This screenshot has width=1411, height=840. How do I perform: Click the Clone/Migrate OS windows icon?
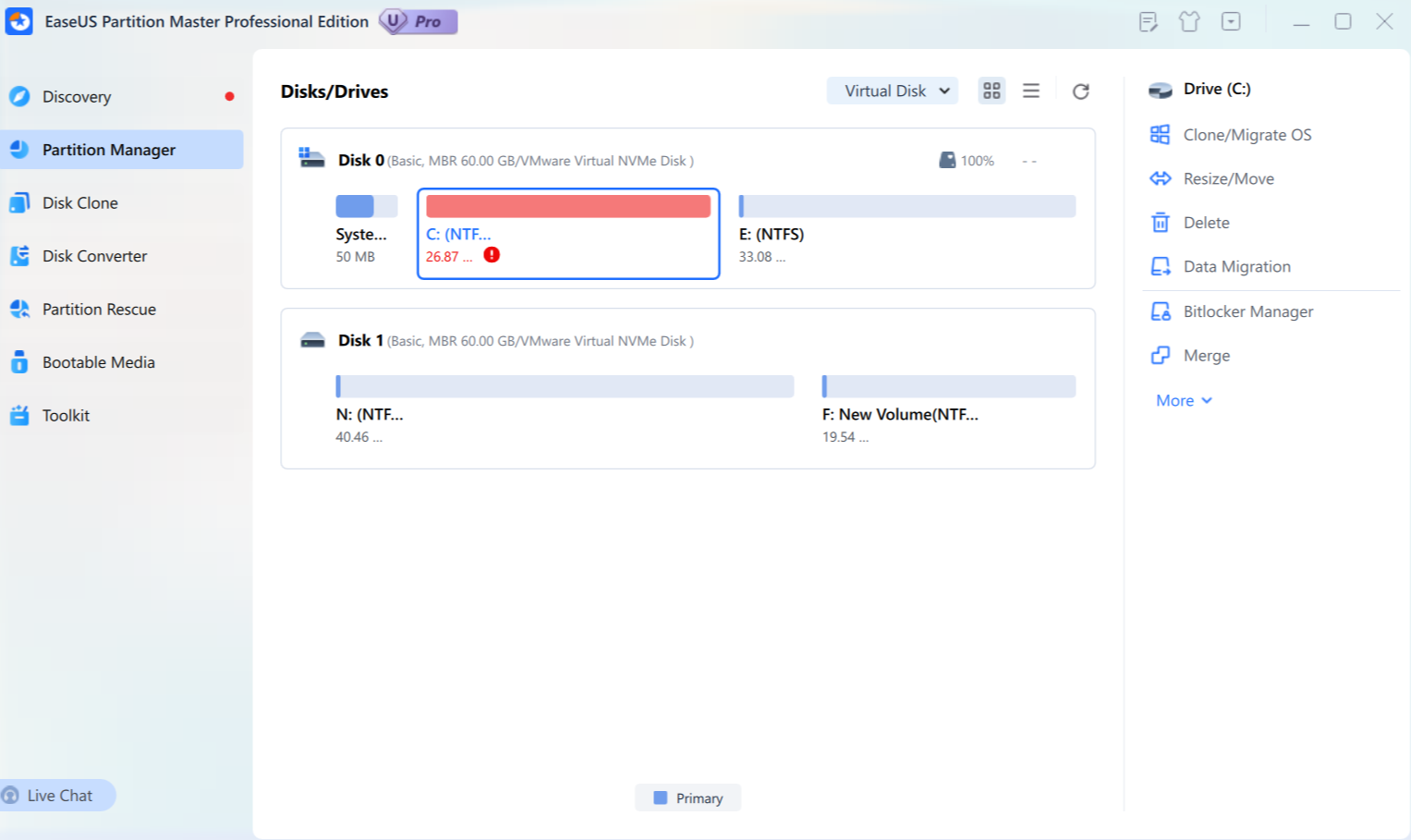pos(1160,135)
